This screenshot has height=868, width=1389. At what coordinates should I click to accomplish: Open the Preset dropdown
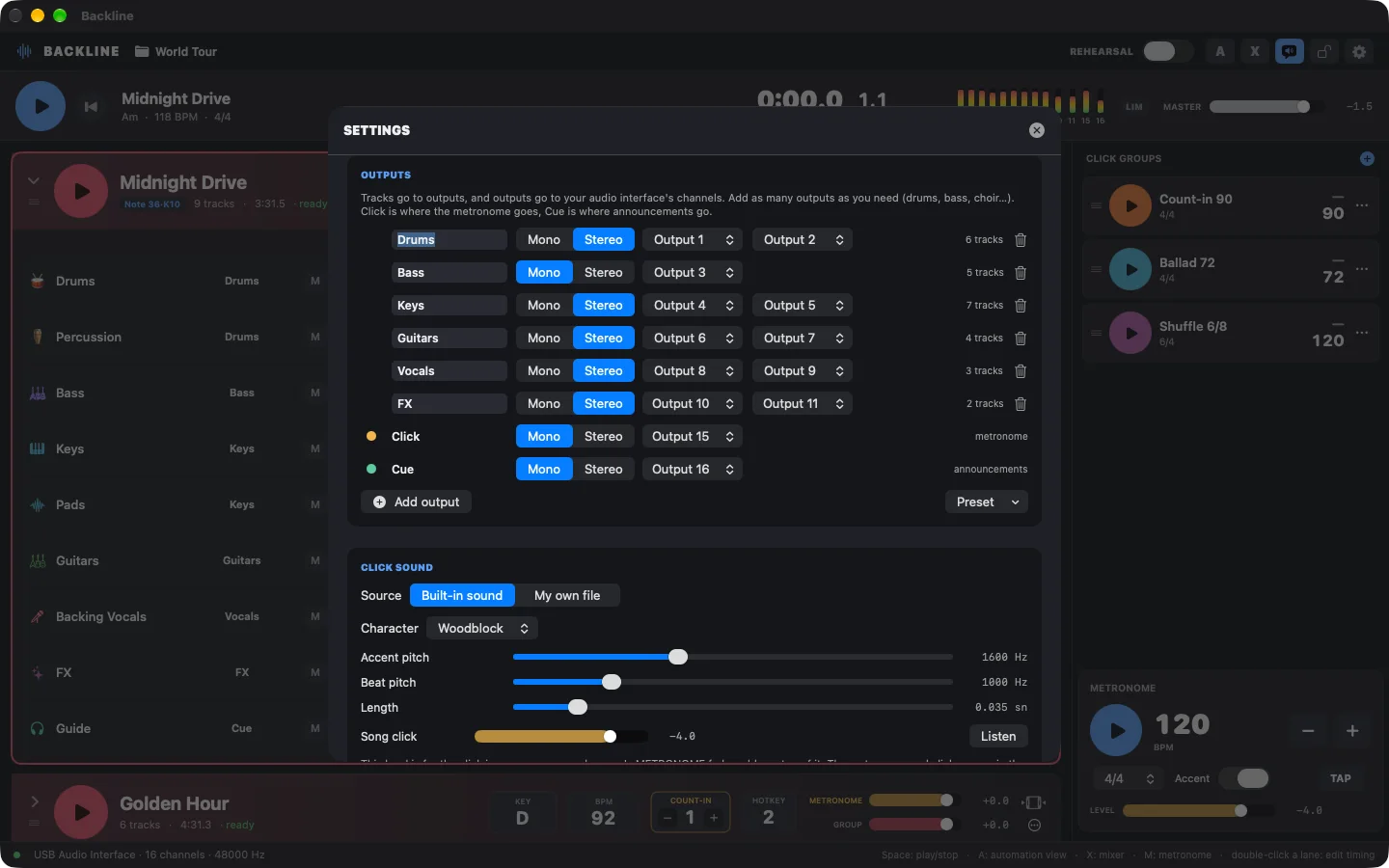[987, 502]
